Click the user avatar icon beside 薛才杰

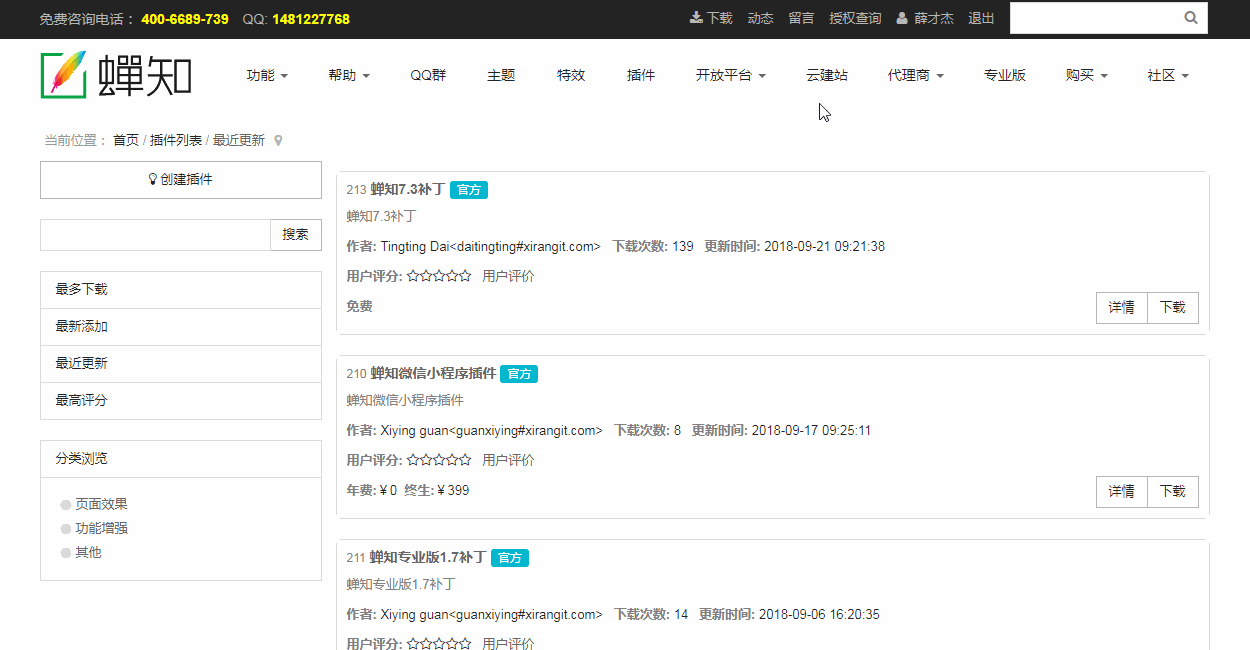902,18
